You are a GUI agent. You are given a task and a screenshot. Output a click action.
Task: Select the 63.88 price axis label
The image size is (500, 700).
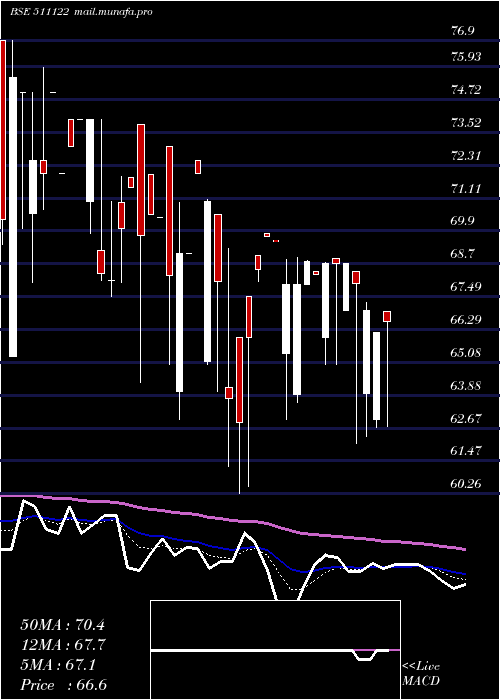pos(466,386)
